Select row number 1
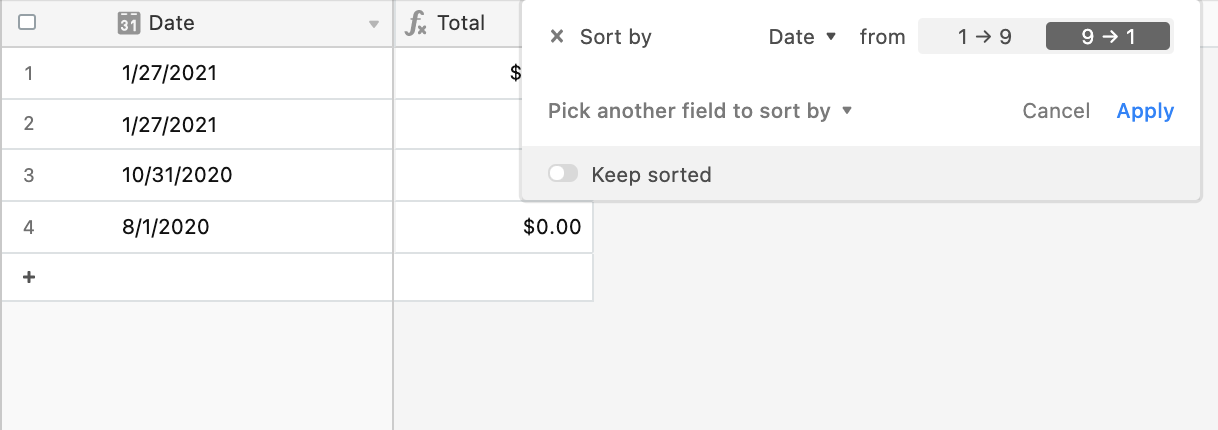This screenshot has width=1218, height=430. coord(28,73)
